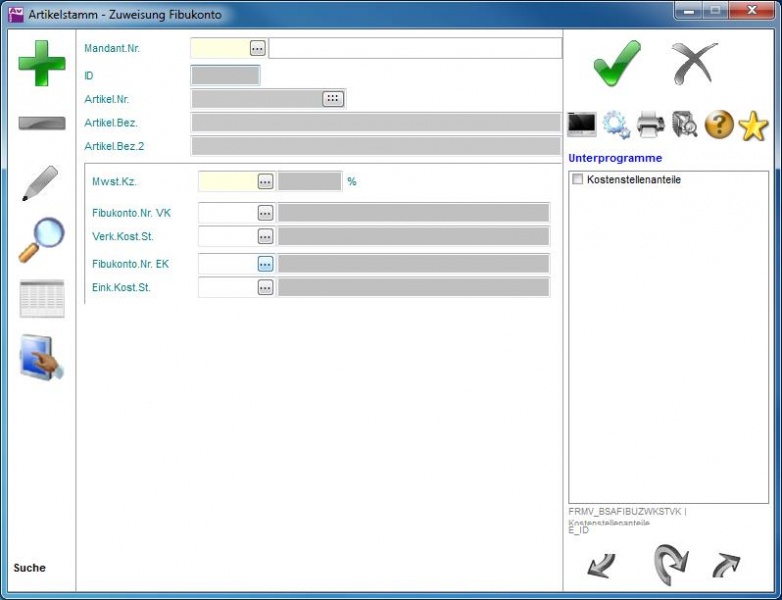Click the Verk.Kost.St. input field
782x600 pixels.
point(227,236)
